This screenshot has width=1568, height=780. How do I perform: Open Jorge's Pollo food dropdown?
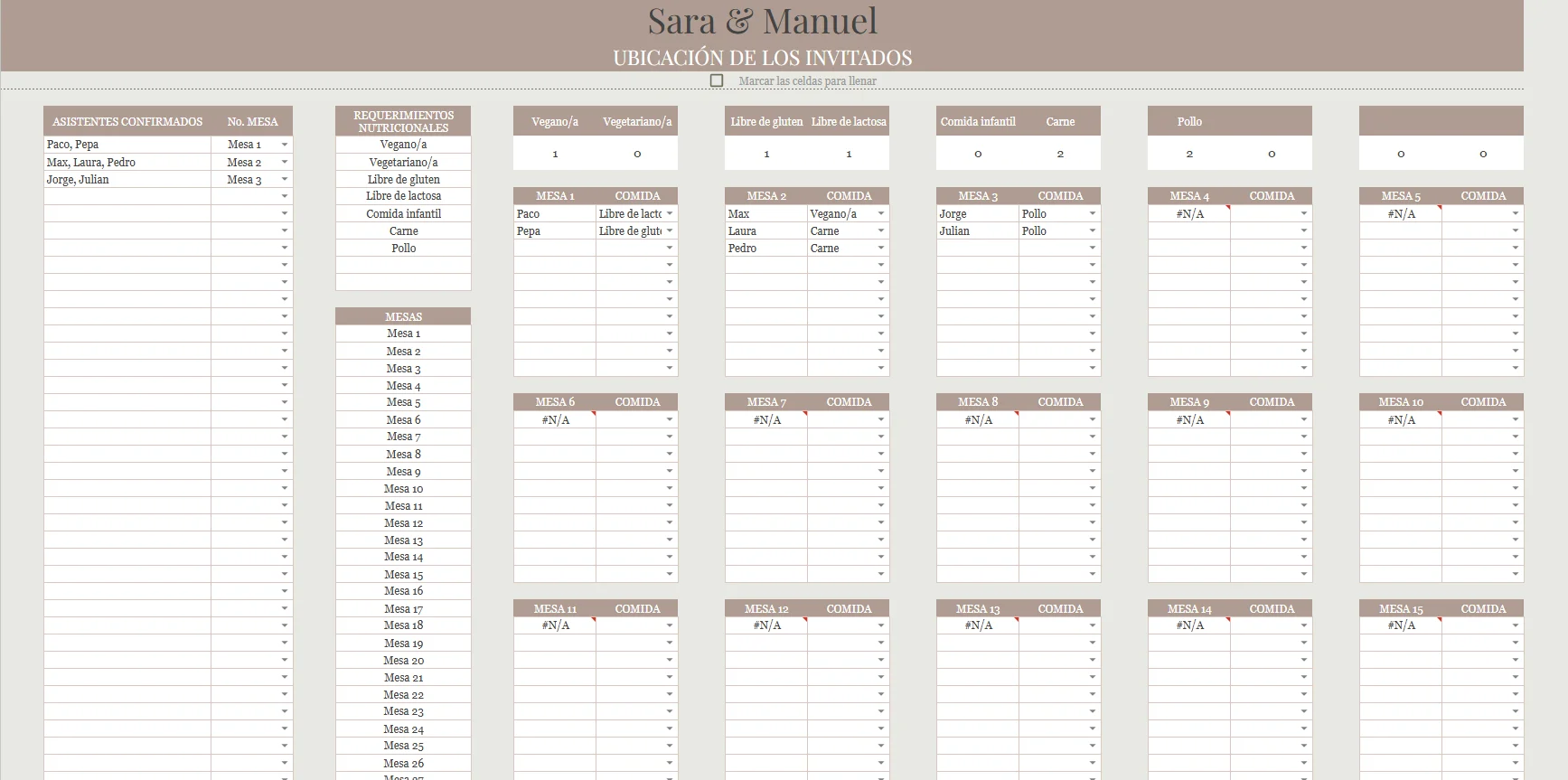pyautogui.click(x=1093, y=214)
